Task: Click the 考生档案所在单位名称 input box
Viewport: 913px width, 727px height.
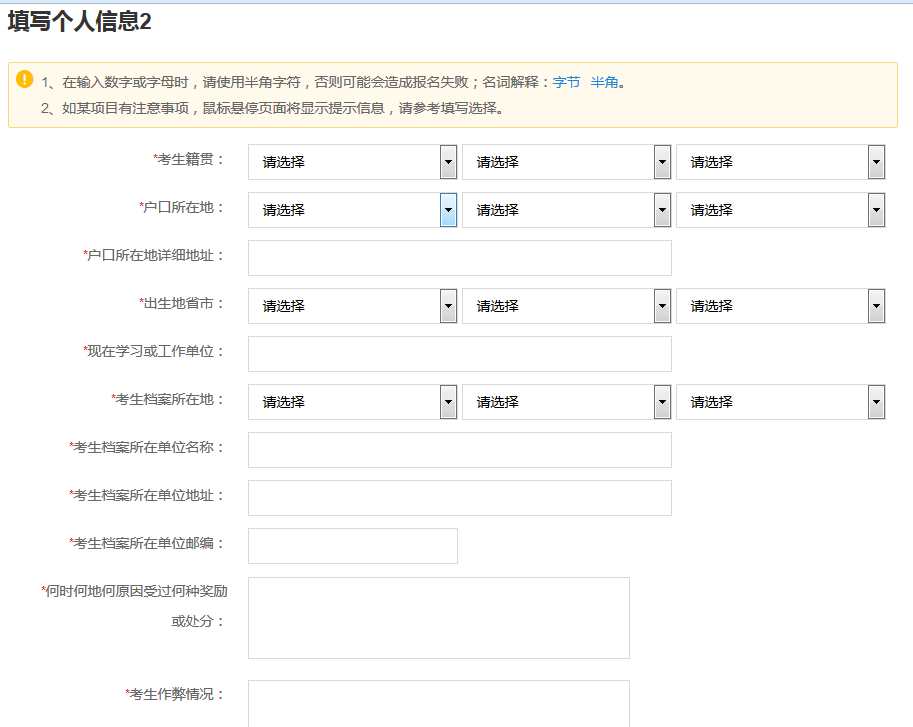Action: (x=459, y=450)
